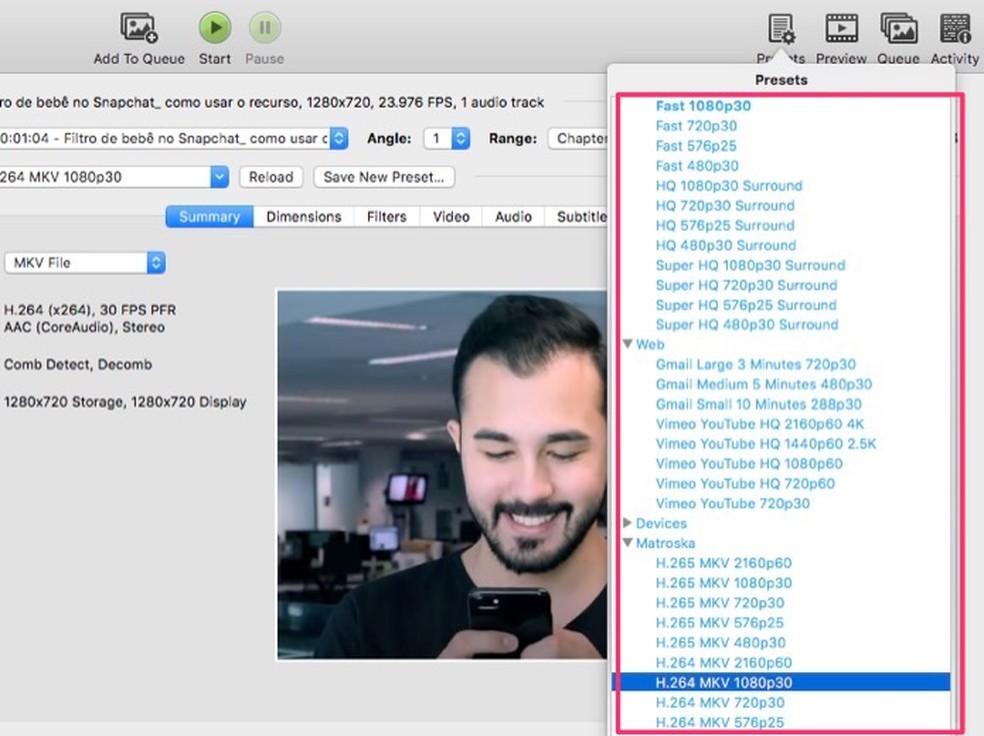
Task: Select H.264 MKV 720p30 preset
Action: point(720,703)
